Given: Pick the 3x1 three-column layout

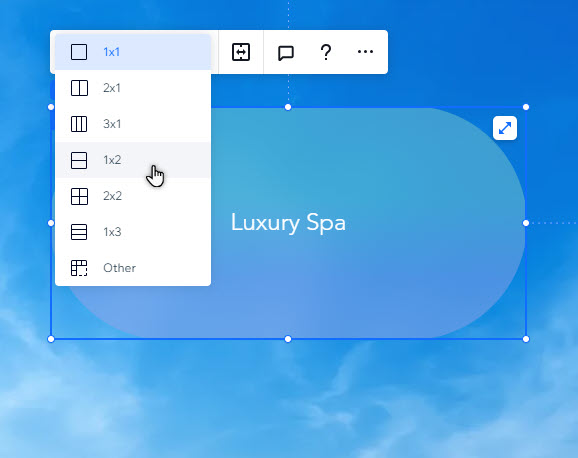Looking at the screenshot, I should click(133, 124).
